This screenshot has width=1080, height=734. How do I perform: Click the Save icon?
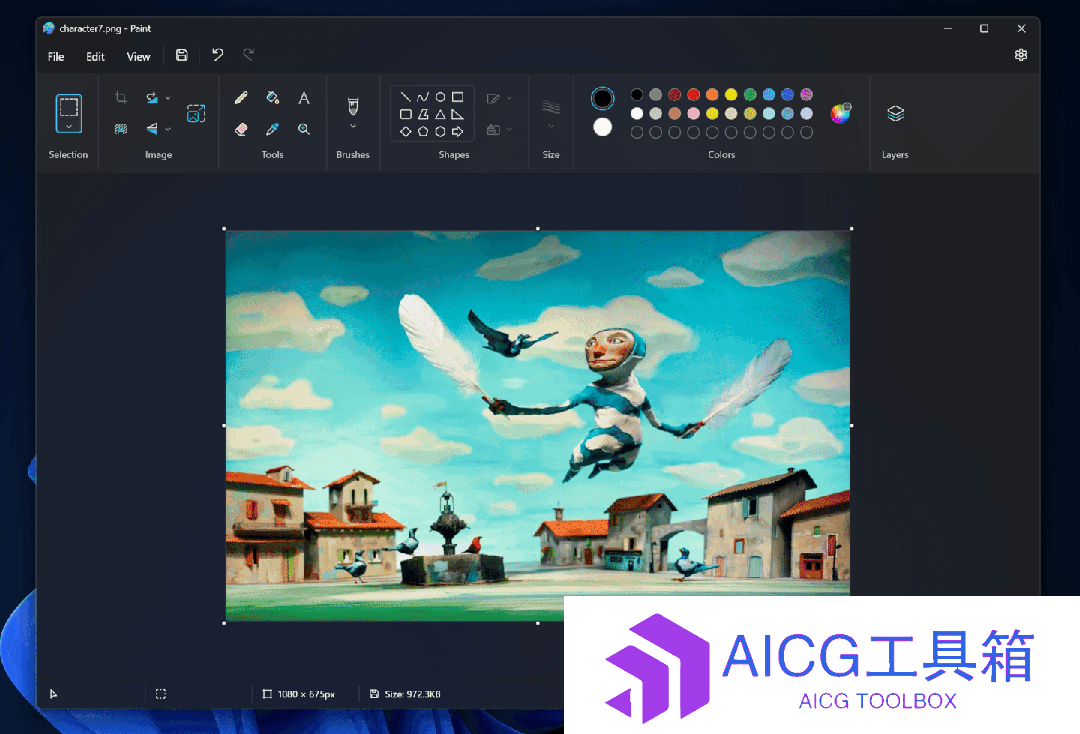182,55
